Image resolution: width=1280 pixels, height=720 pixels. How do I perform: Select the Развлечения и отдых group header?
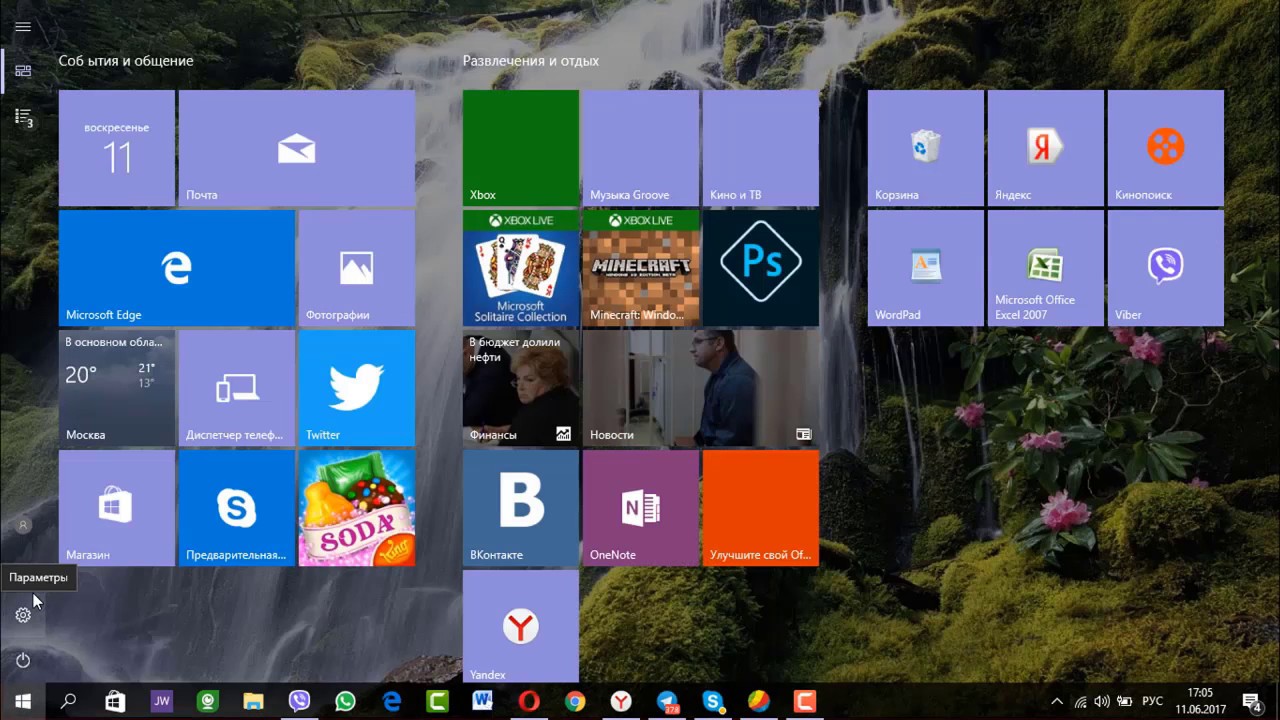click(531, 61)
